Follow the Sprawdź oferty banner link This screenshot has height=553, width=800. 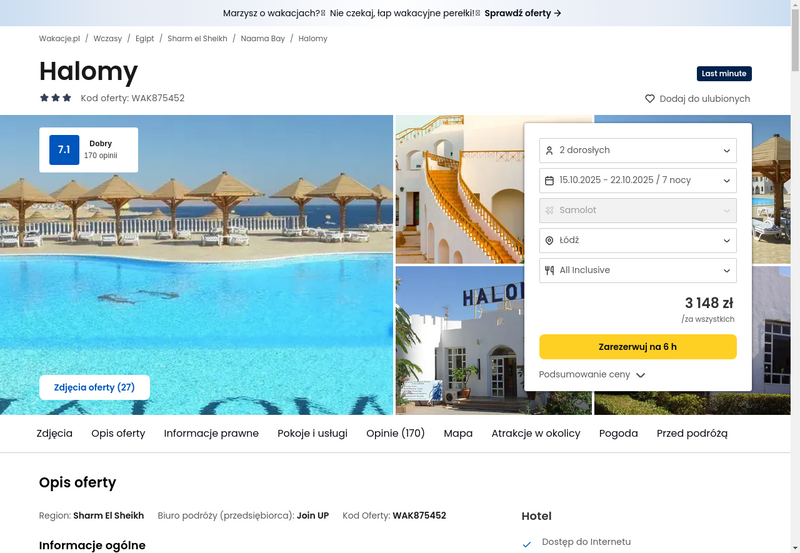pos(523,13)
